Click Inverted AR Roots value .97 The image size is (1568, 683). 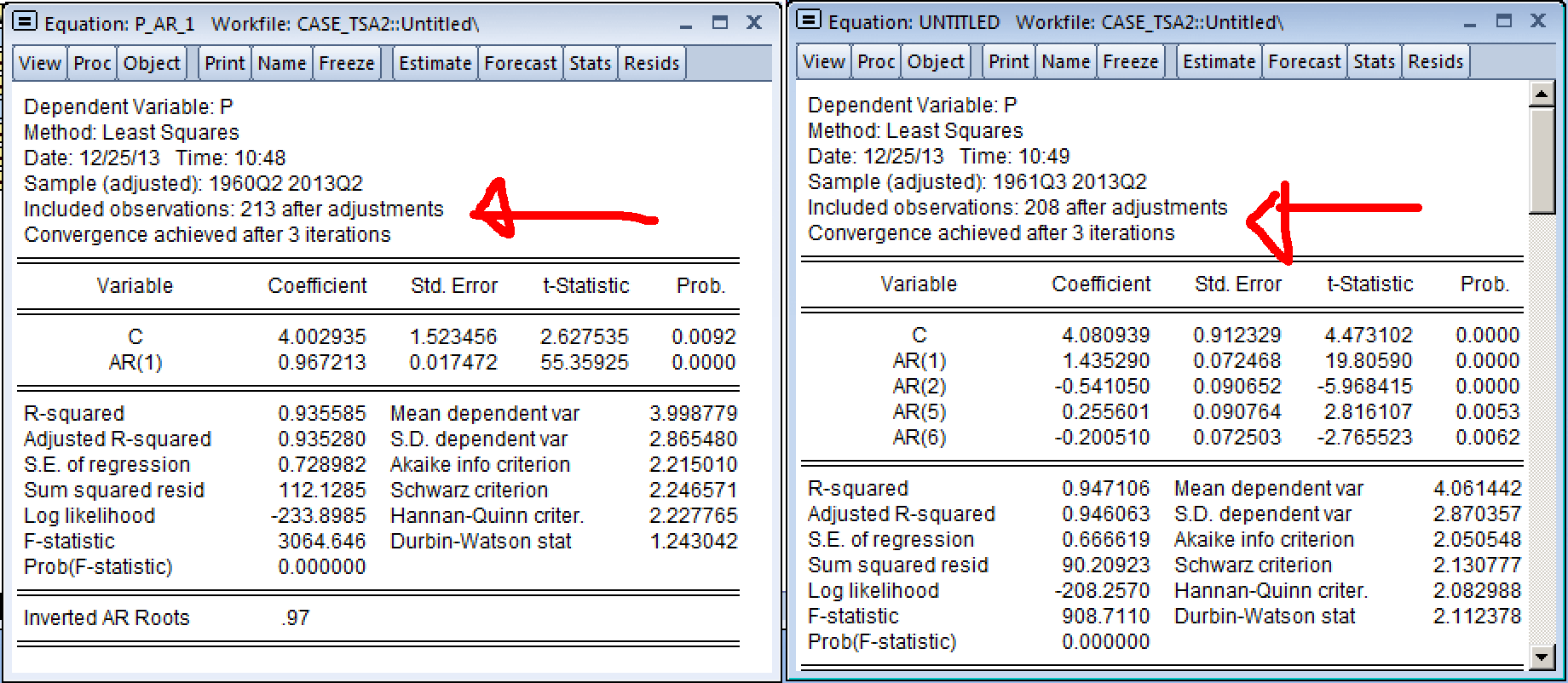pyautogui.click(x=296, y=618)
